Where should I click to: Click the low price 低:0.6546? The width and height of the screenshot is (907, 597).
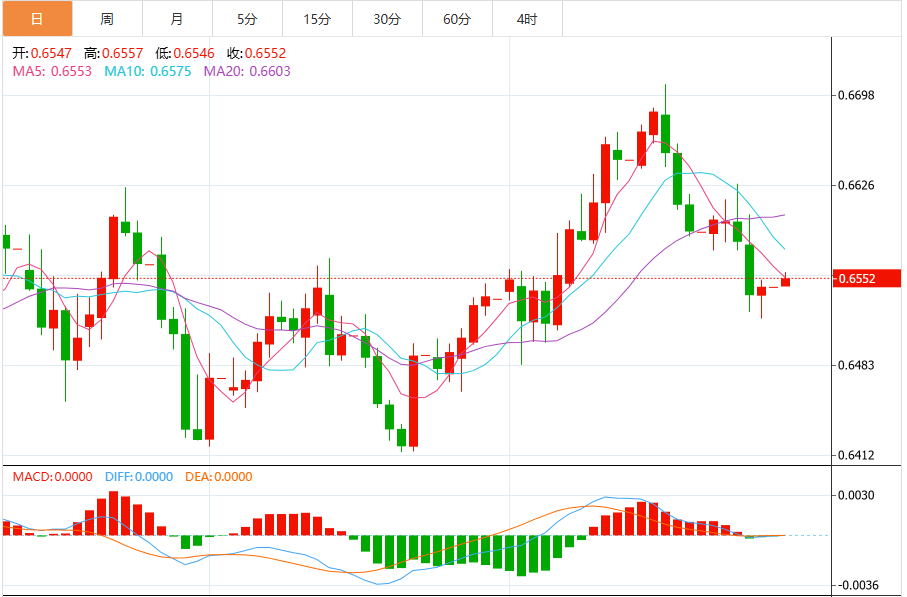(x=185, y=53)
